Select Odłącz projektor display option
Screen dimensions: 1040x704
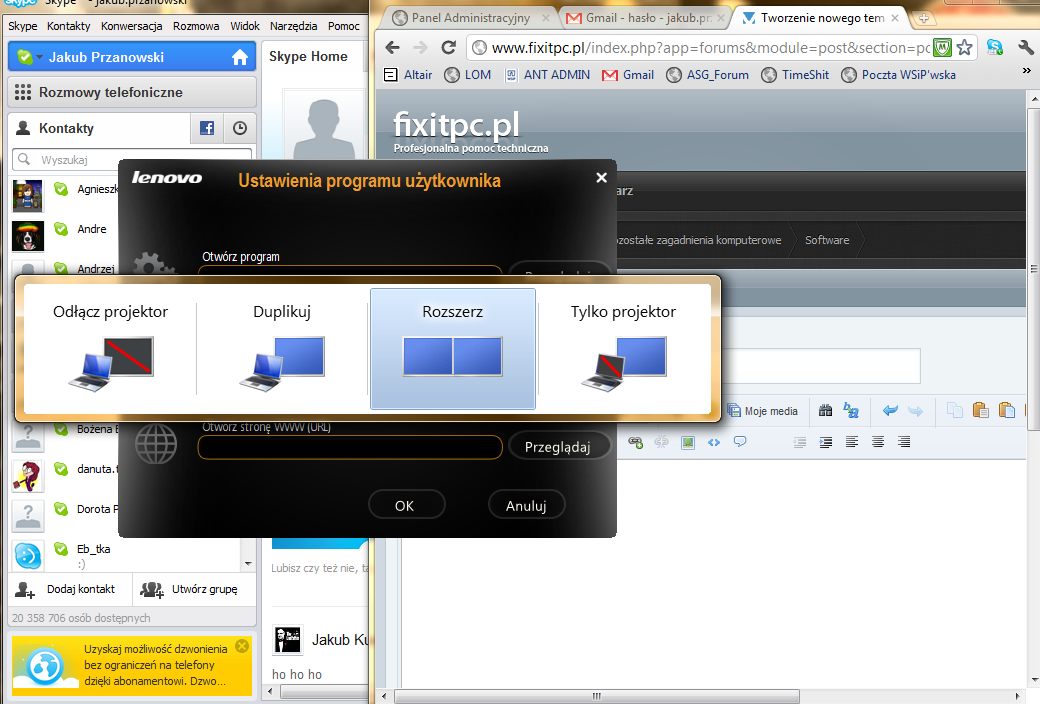[x=110, y=348]
